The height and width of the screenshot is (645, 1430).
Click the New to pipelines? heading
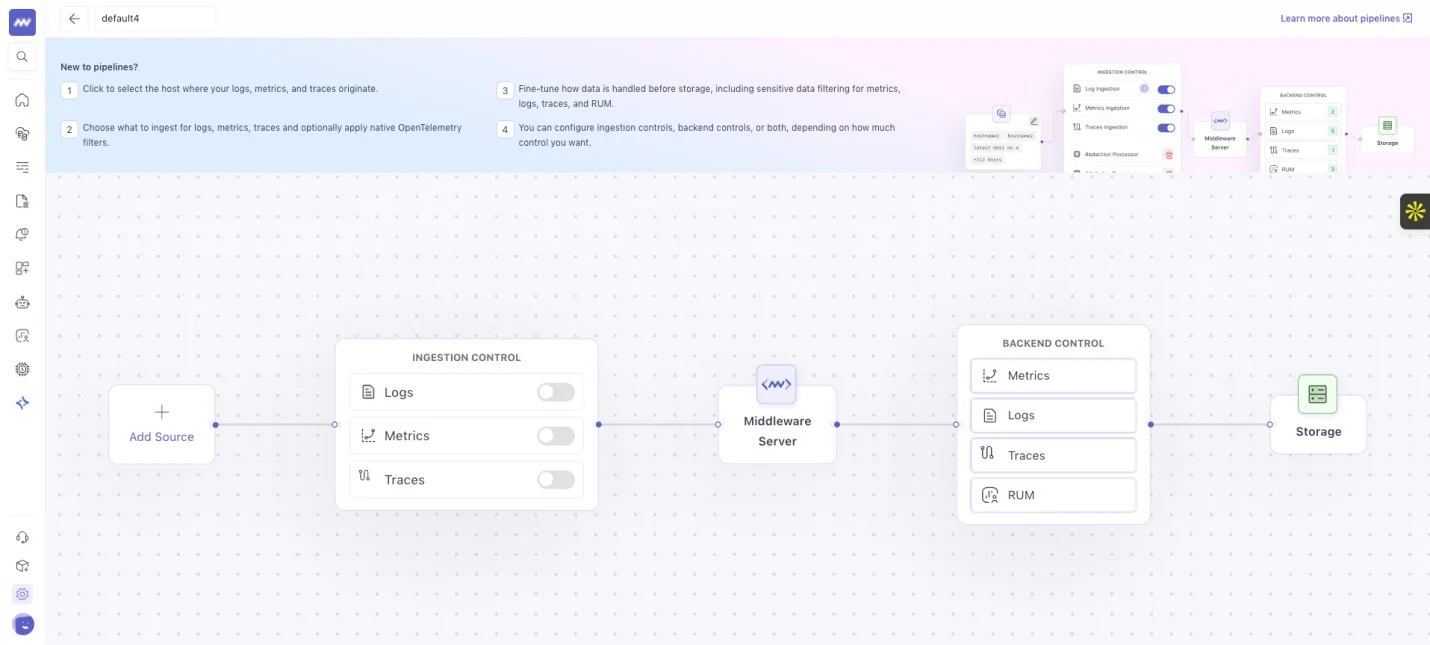coord(99,67)
